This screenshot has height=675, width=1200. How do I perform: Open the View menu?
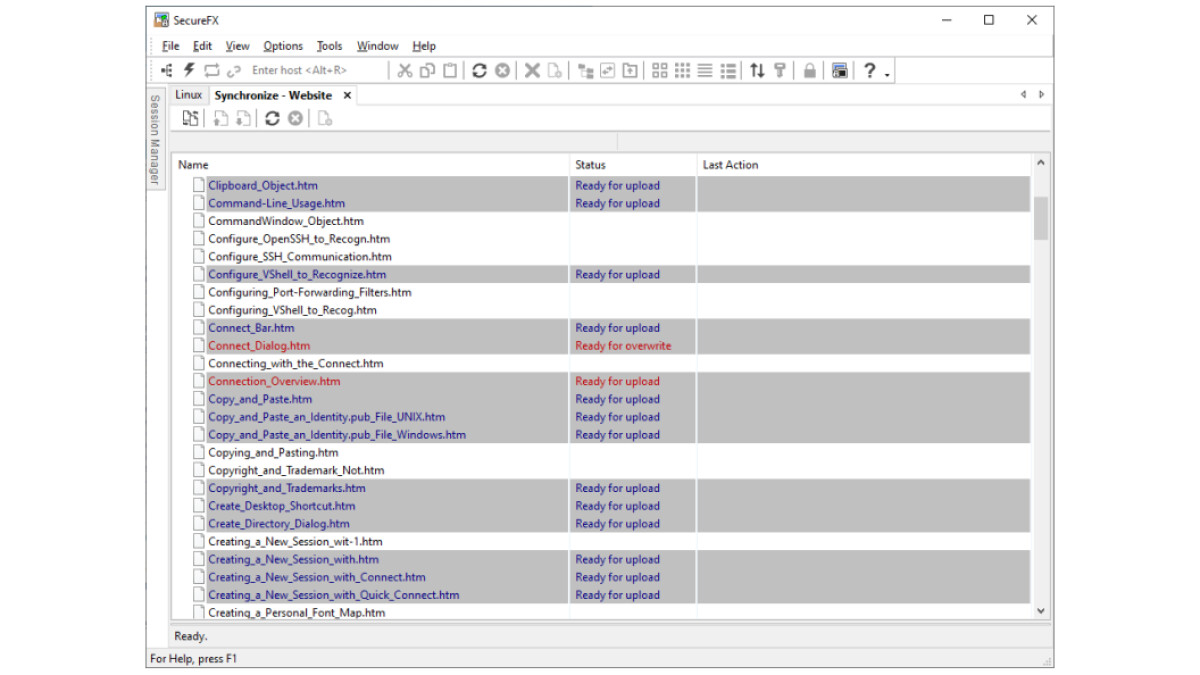point(238,46)
